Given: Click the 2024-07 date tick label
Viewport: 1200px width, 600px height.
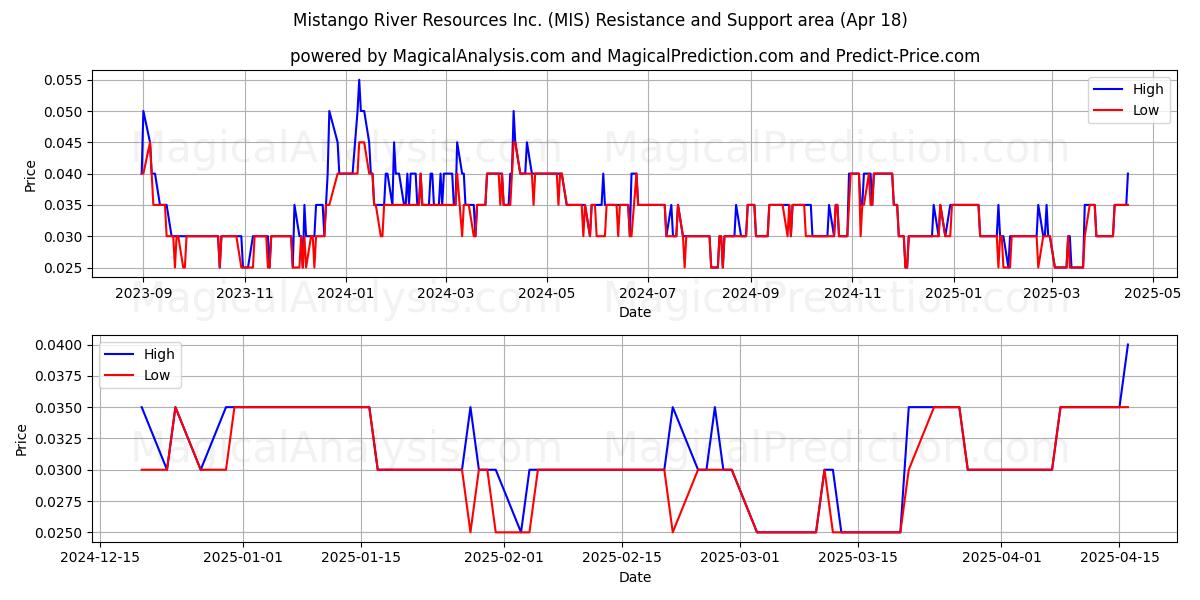Looking at the screenshot, I should coord(648,293).
